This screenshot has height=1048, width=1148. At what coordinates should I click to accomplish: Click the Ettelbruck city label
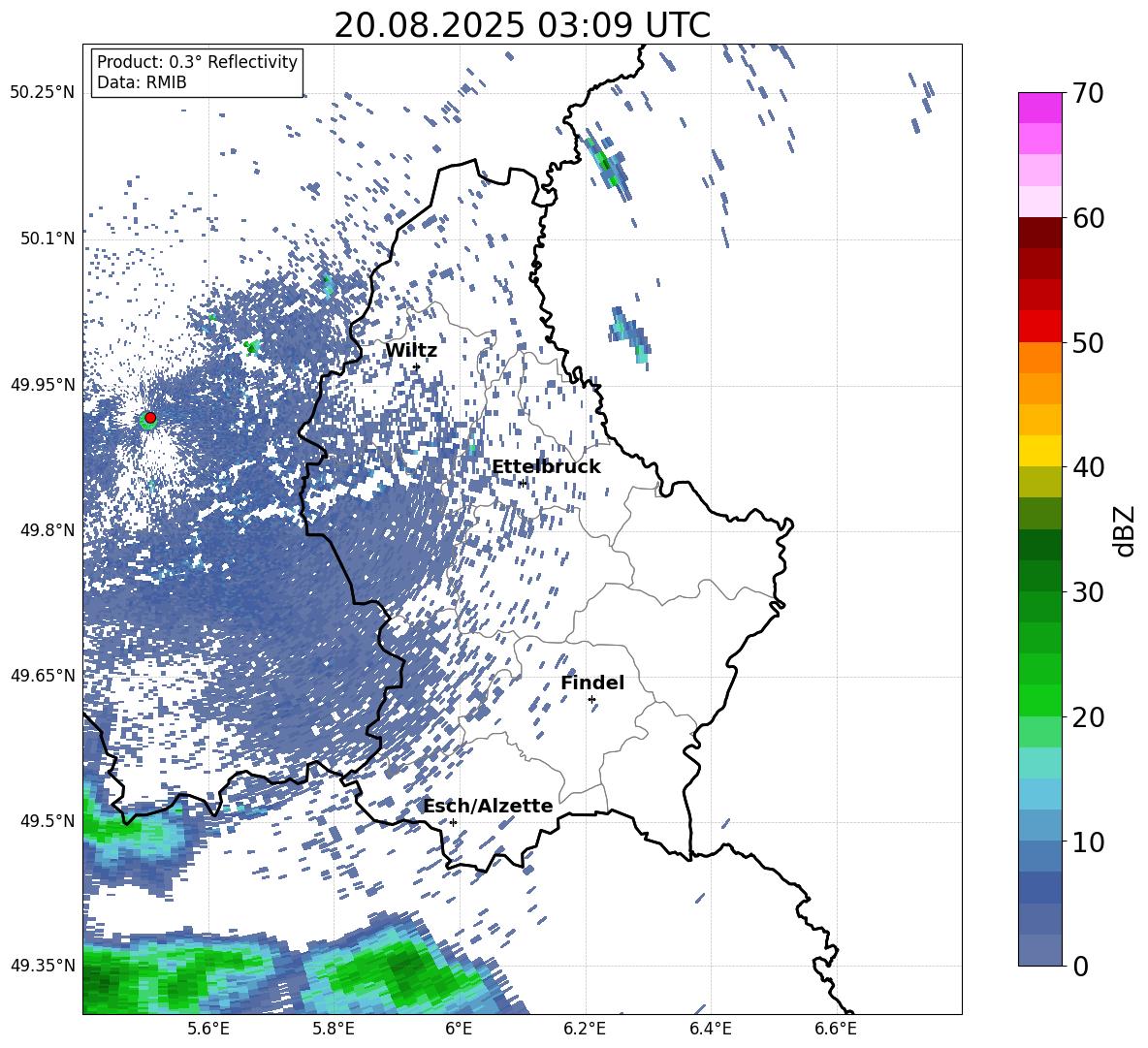(x=546, y=467)
